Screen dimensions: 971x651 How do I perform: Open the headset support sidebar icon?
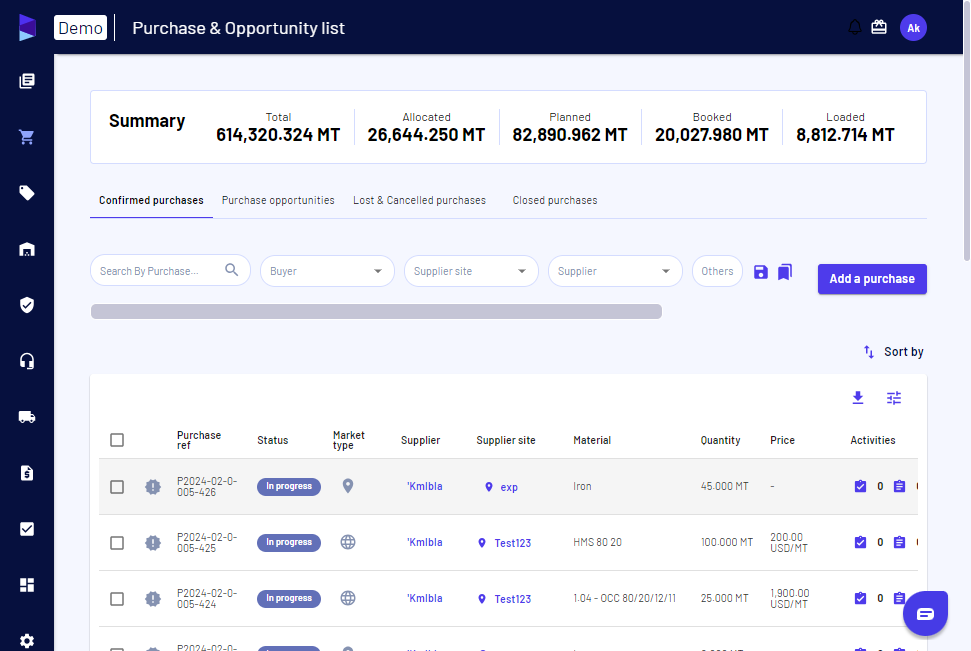tap(27, 361)
